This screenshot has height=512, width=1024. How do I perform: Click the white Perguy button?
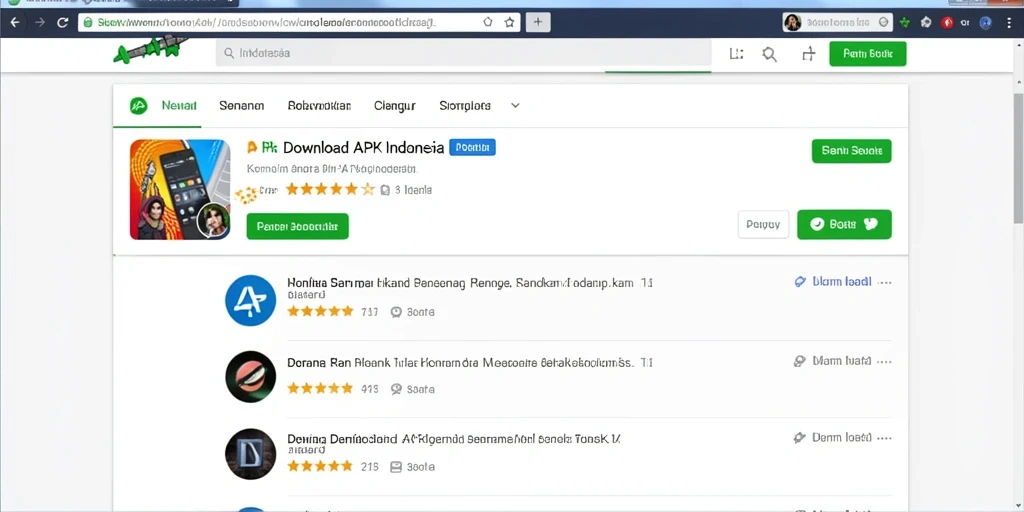pyautogui.click(x=763, y=225)
